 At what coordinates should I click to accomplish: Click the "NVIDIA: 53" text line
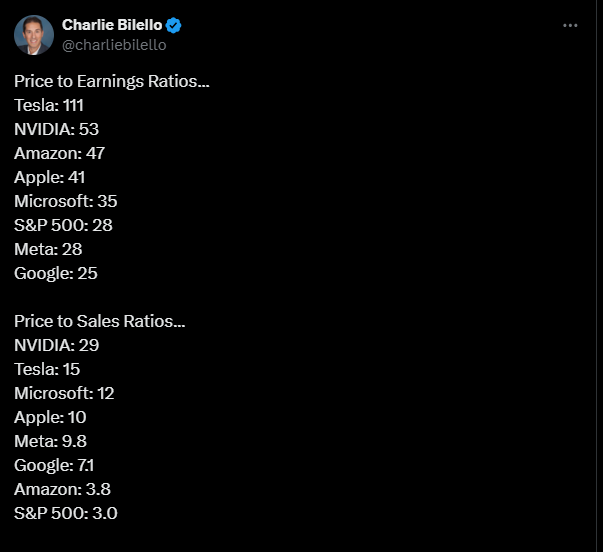57,129
